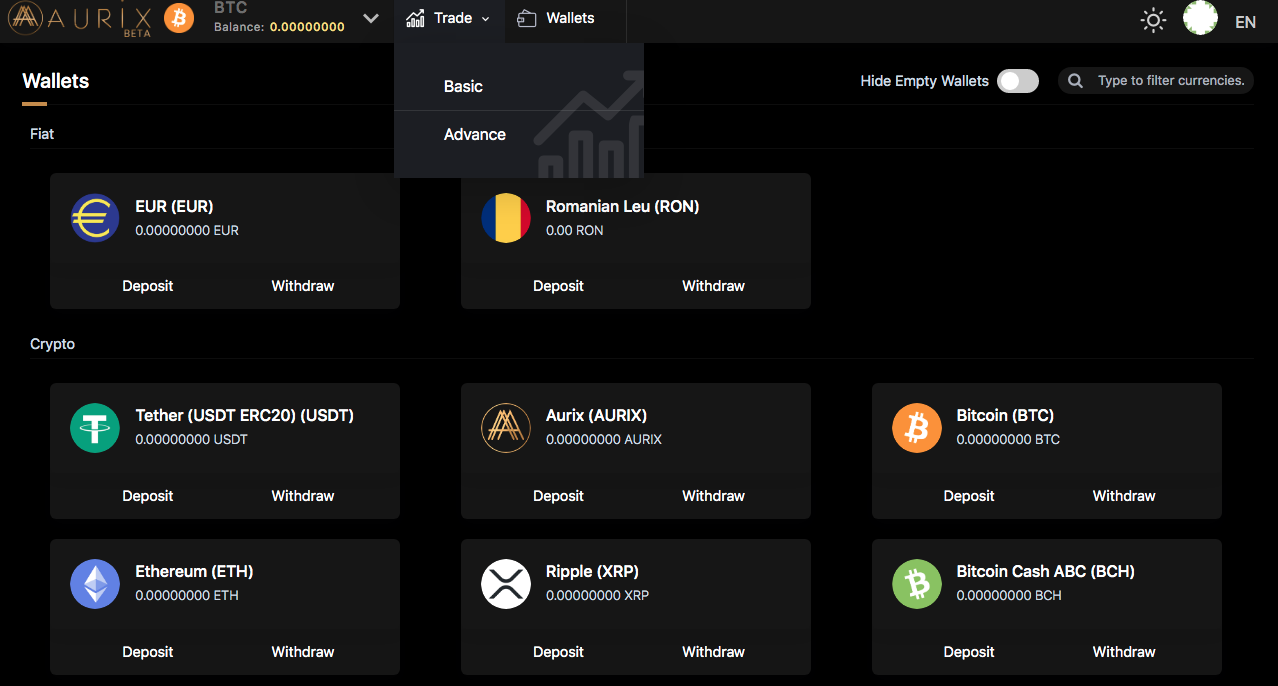Click the Aurix (AURIX) wallet title
1278x686 pixels.
pos(596,415)
